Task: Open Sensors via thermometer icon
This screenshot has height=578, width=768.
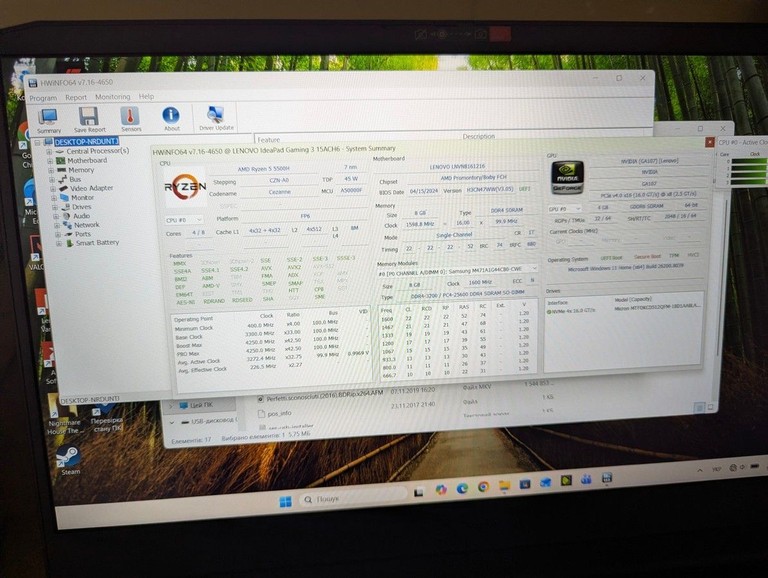Action: tap(130, 116)
